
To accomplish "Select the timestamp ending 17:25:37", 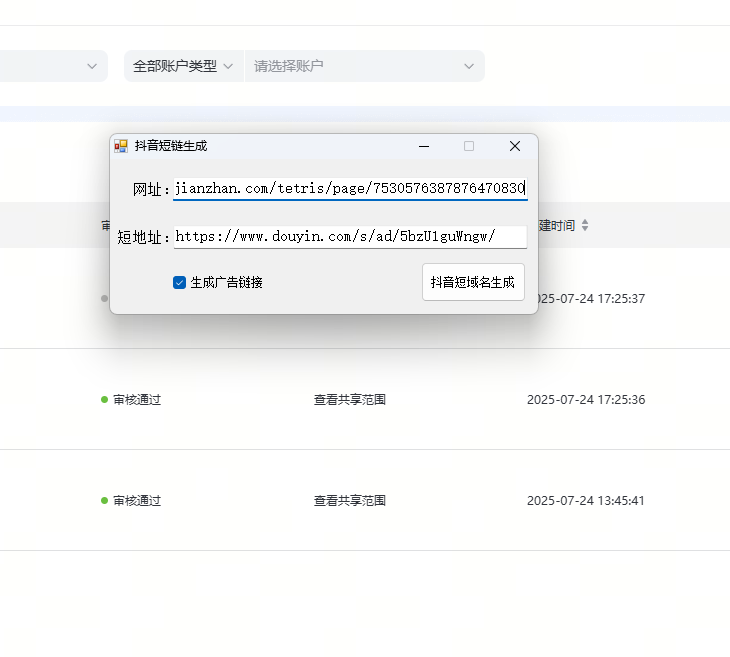I will [x=592, y=298].
